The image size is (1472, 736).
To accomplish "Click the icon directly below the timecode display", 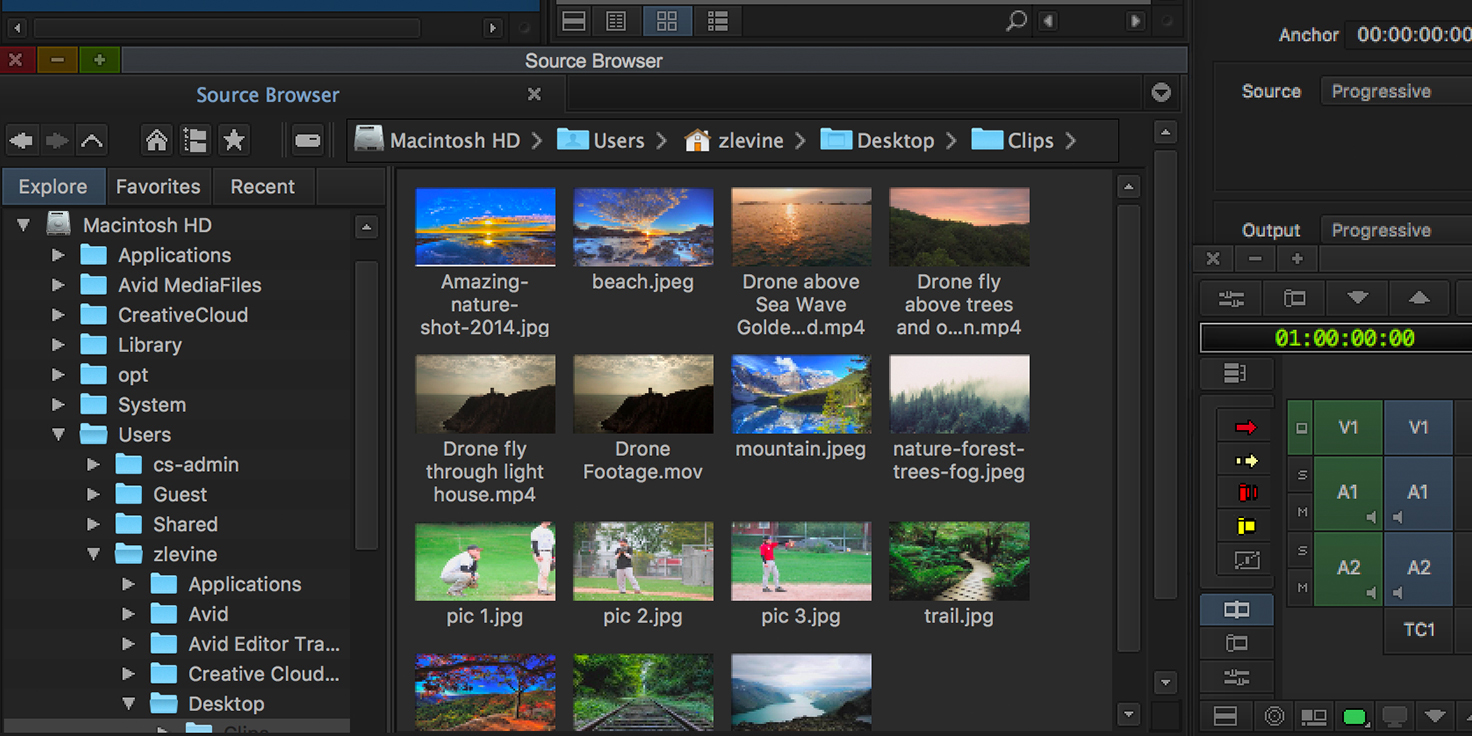I will (1236, 373).
